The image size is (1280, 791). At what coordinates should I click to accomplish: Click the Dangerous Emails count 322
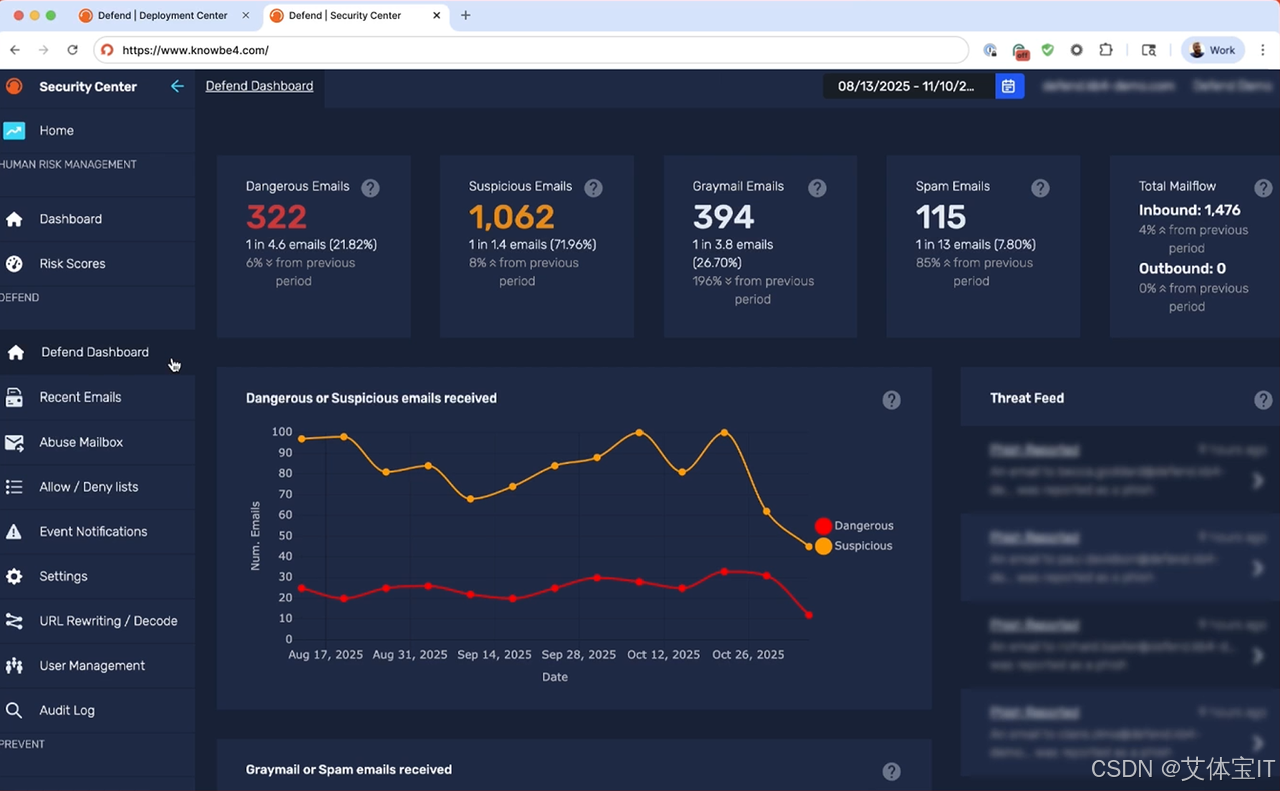(276, 217)
